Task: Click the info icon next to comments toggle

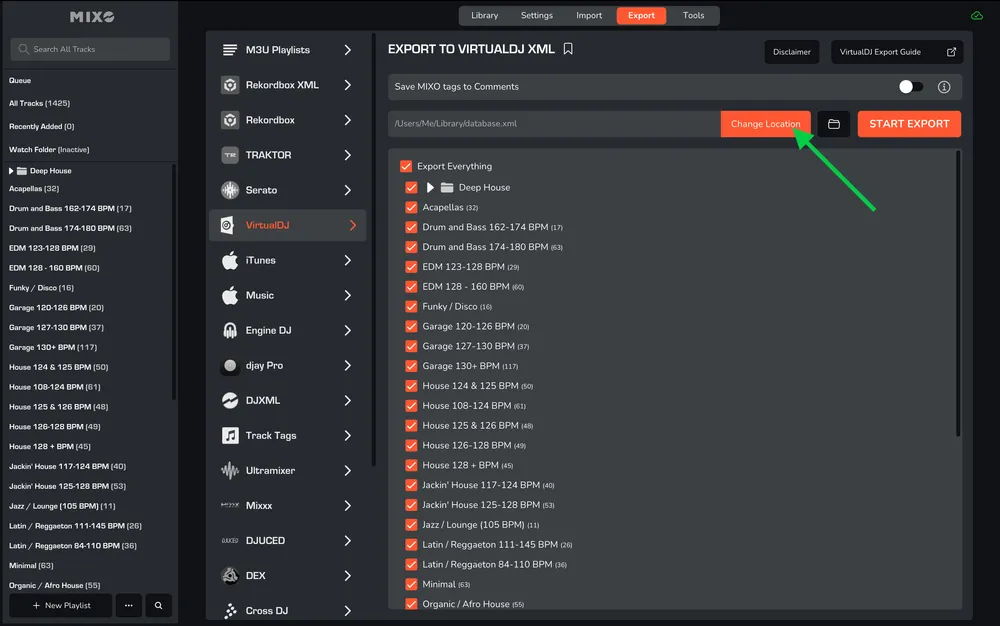Action: [x=943, y=87]
